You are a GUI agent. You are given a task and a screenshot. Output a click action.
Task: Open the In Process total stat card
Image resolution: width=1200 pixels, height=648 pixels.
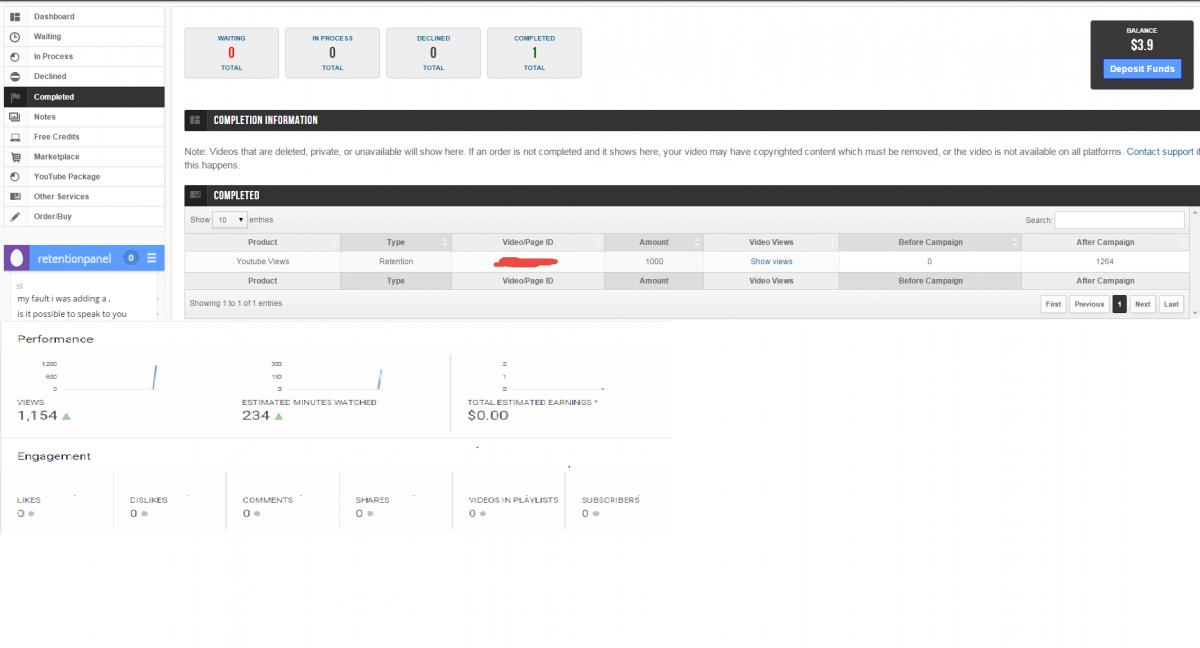[332, 53]
